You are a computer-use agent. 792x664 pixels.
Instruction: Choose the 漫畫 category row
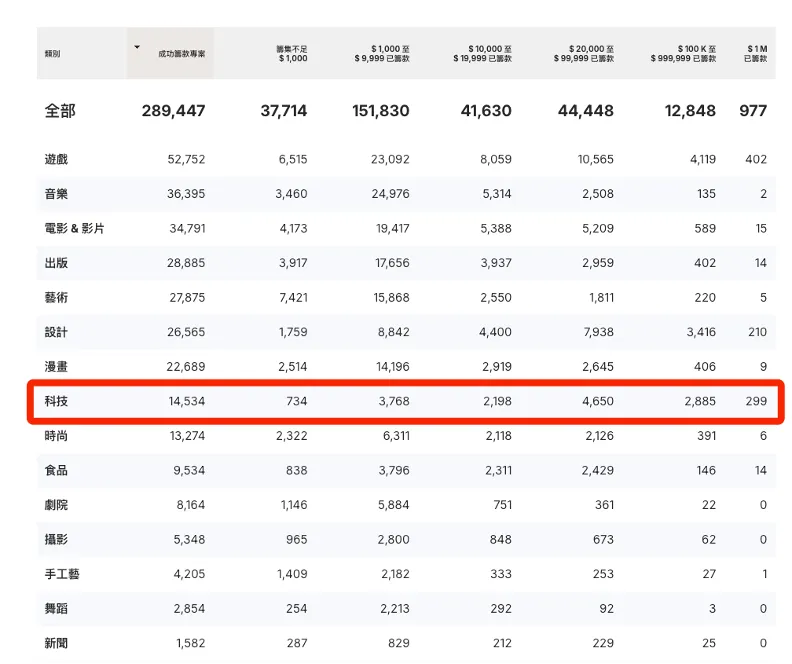tap(56, 367)
